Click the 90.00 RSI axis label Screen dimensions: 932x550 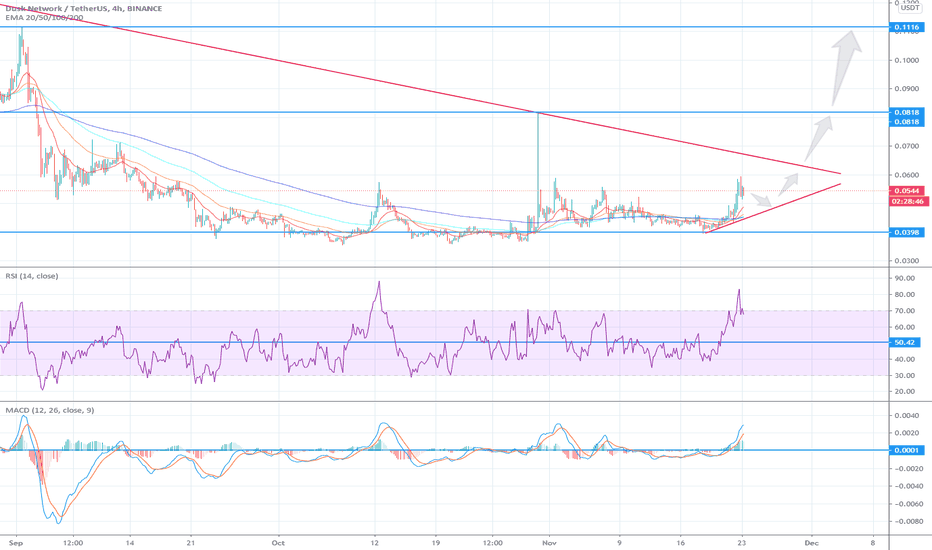904,278
